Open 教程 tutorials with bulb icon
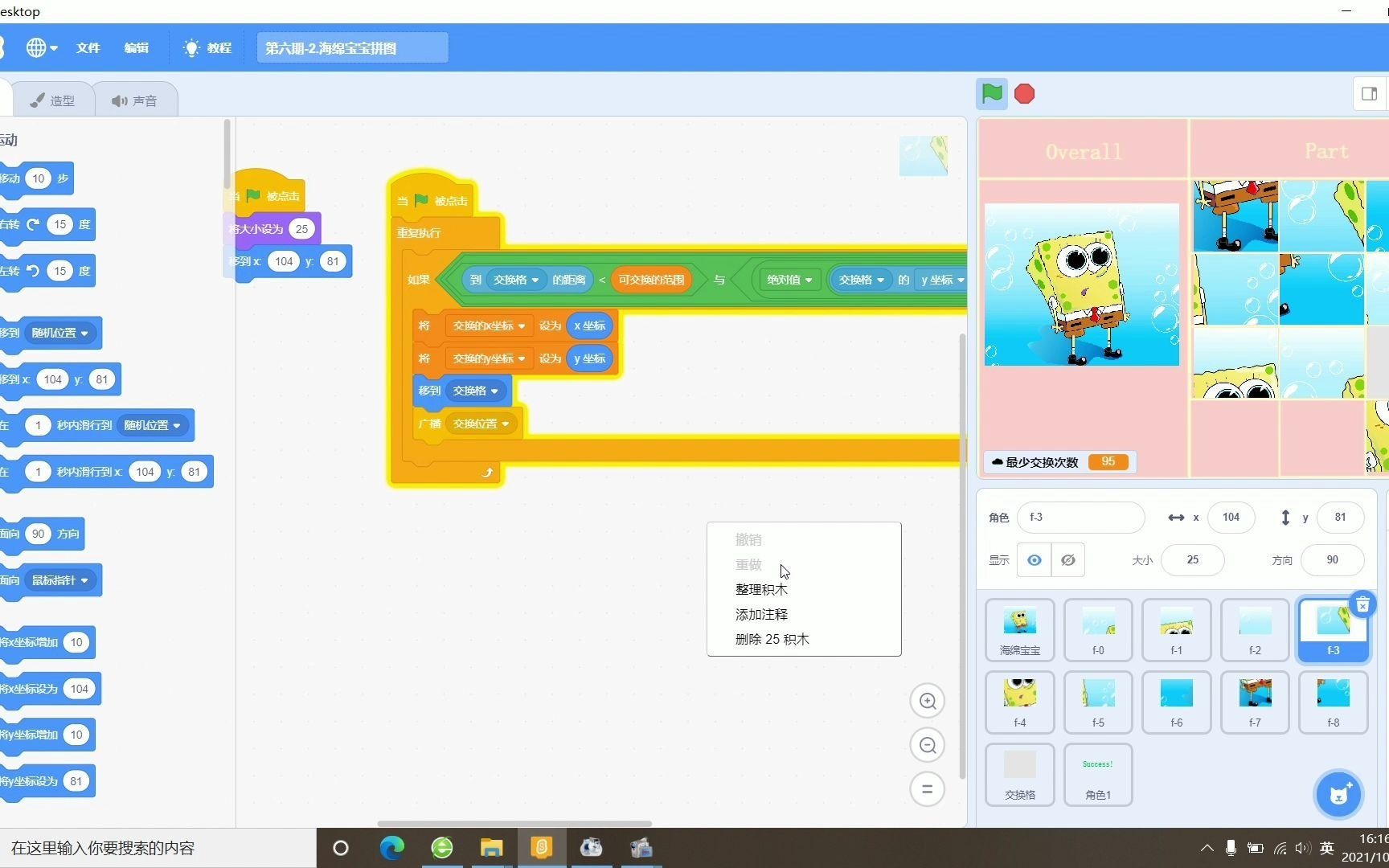The height and width of the screenshot is (868, 1389). 208,48
